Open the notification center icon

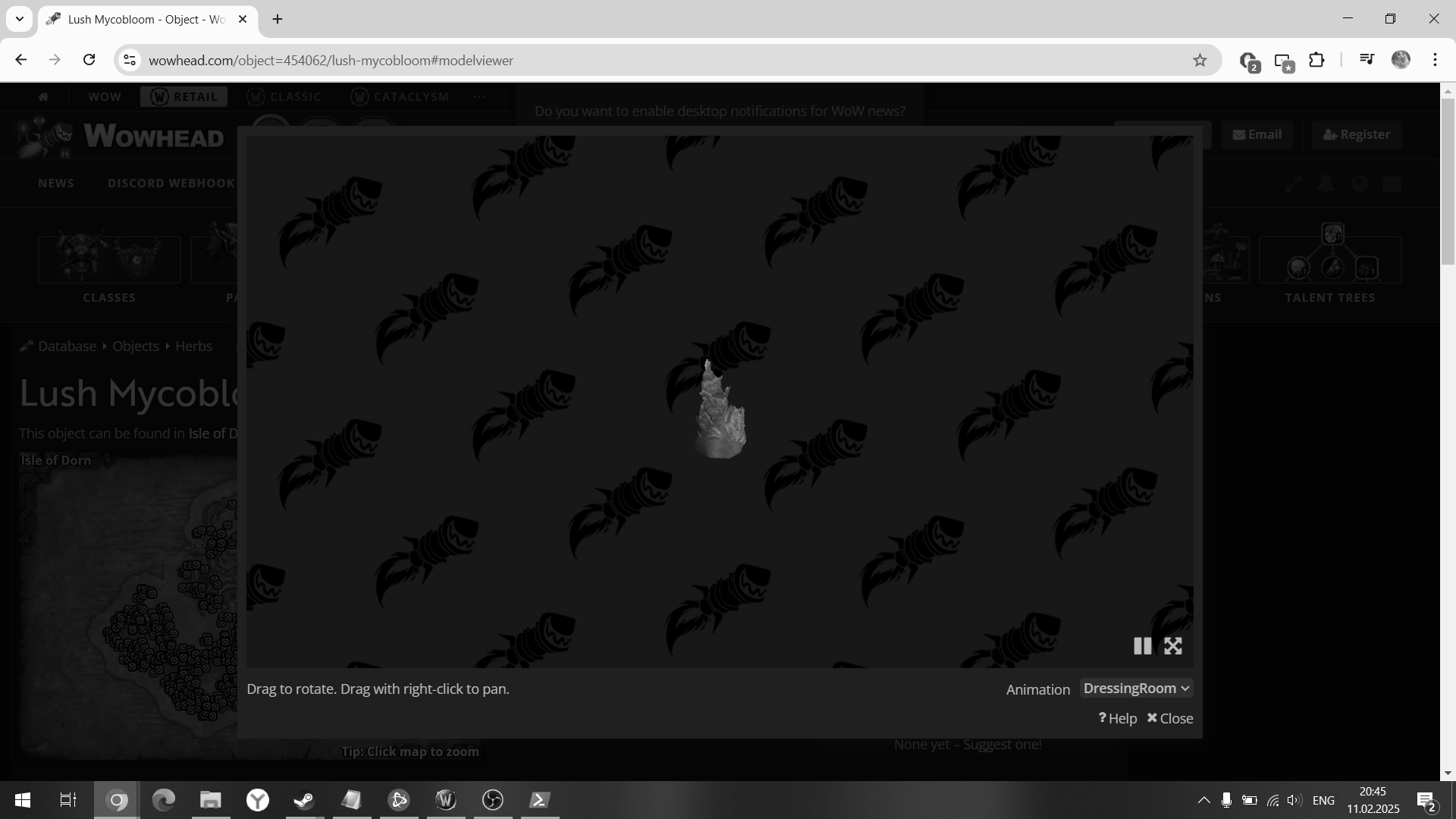pyautogui.click(x=1426, y=801)
